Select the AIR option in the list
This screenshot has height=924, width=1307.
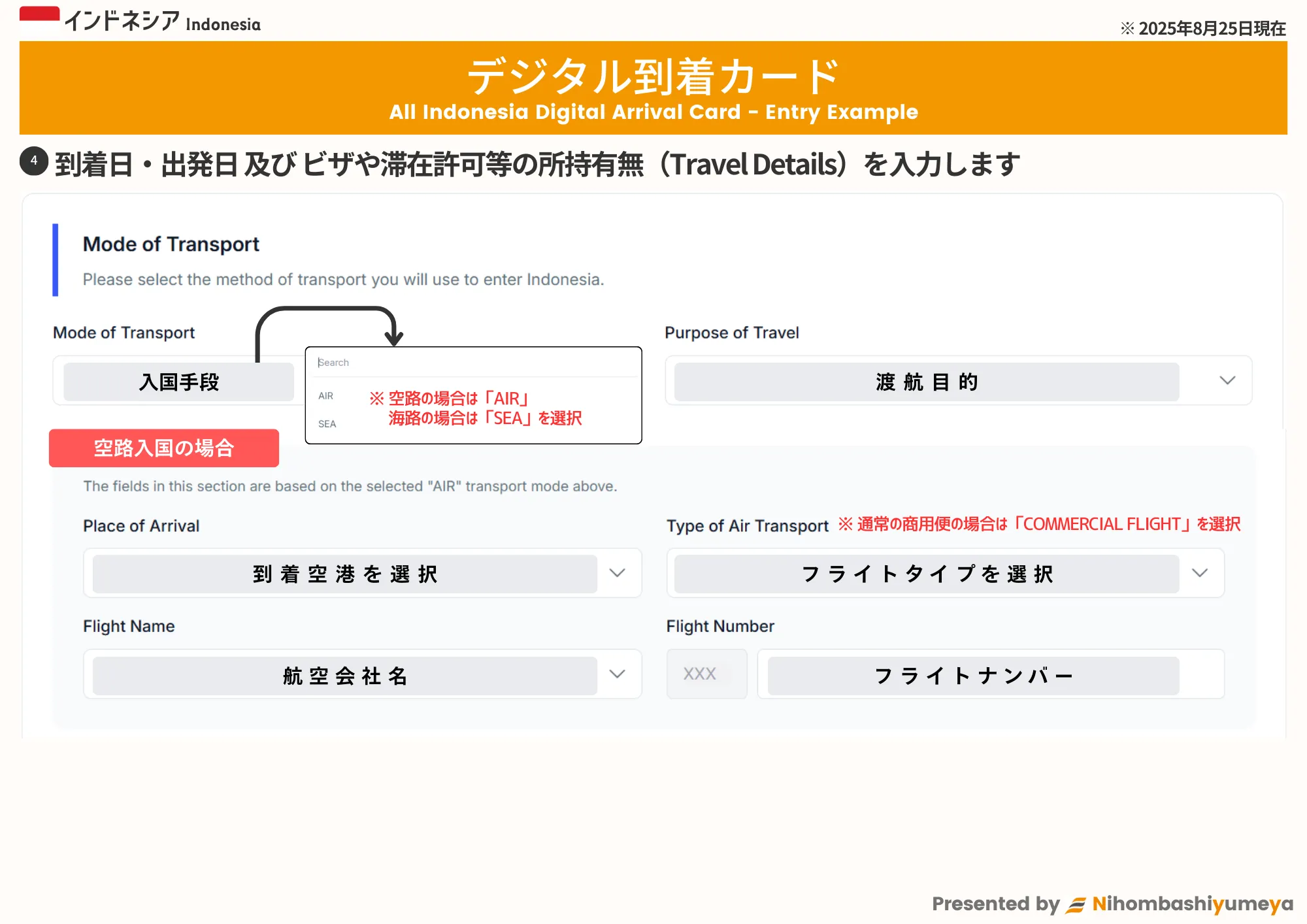click(x=326, y=396)
